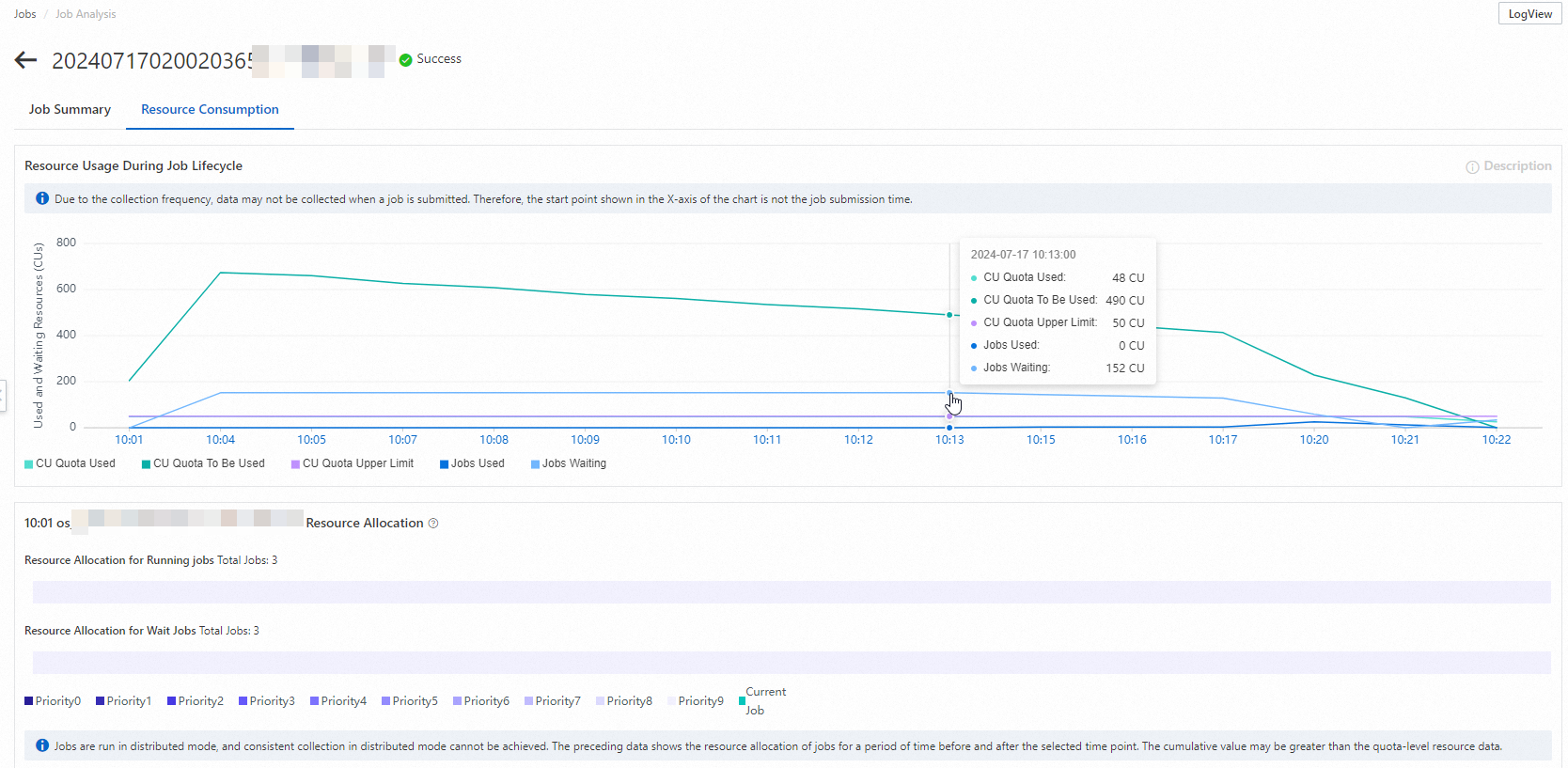Click the Running jobs resource allocation bar
This screenshot has height=768, width=1568.
click(x=792, y=592)
